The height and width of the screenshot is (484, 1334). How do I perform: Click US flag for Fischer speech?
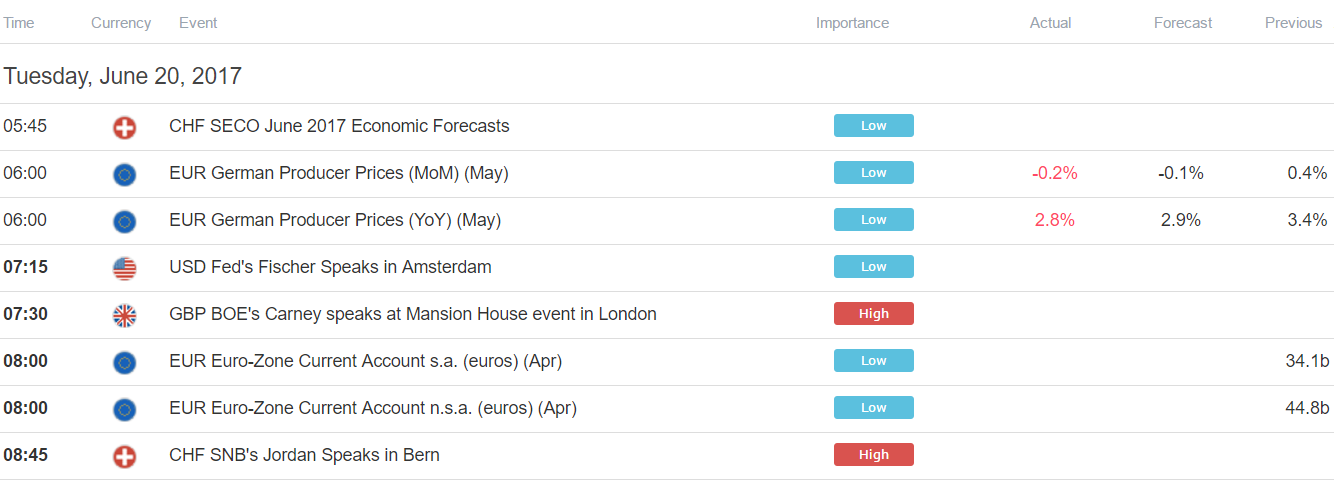(124, 268)
